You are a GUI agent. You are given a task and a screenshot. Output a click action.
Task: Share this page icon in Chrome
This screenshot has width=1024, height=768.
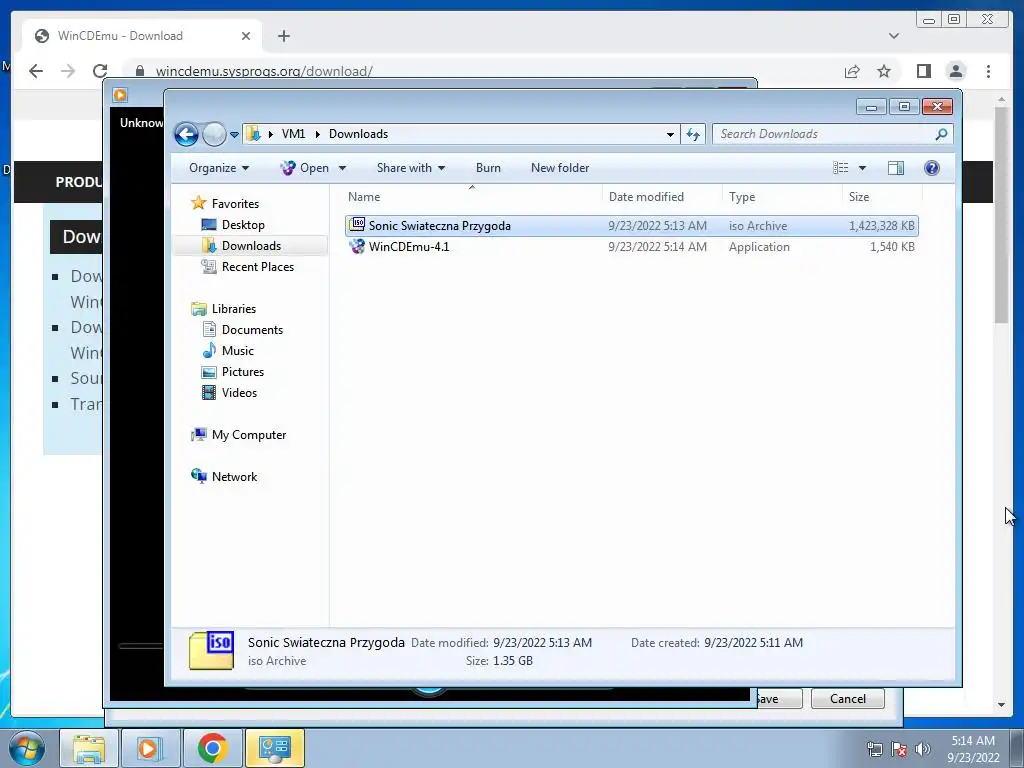[852, 71]
